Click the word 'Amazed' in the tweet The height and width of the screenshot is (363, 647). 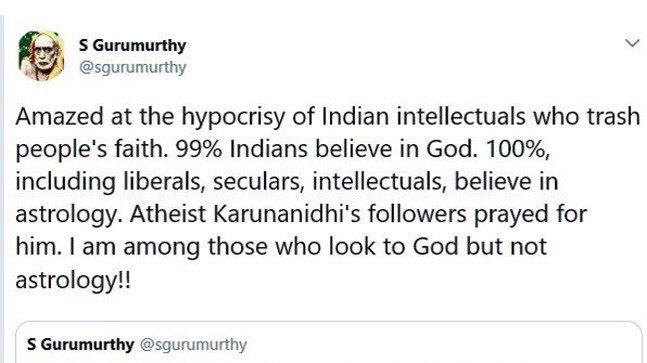59,117
